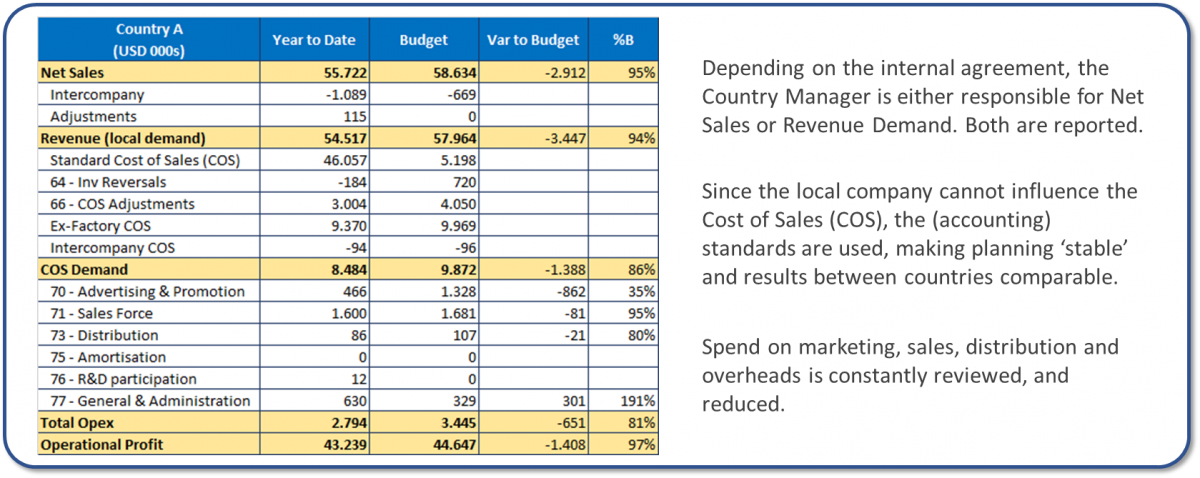This screenshot has width=1200, height=478.
Task: Select '77 - General & Administration' label
Action: point(150,401)
